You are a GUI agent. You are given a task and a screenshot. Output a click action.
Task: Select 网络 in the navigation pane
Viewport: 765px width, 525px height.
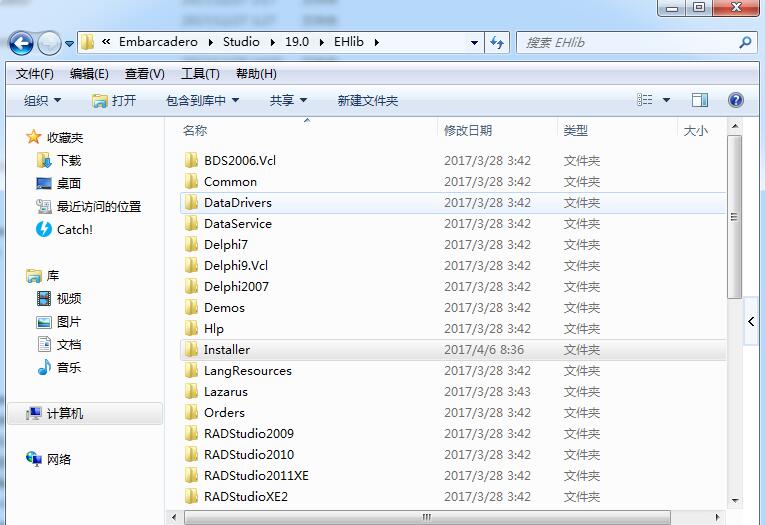(48, 459)
